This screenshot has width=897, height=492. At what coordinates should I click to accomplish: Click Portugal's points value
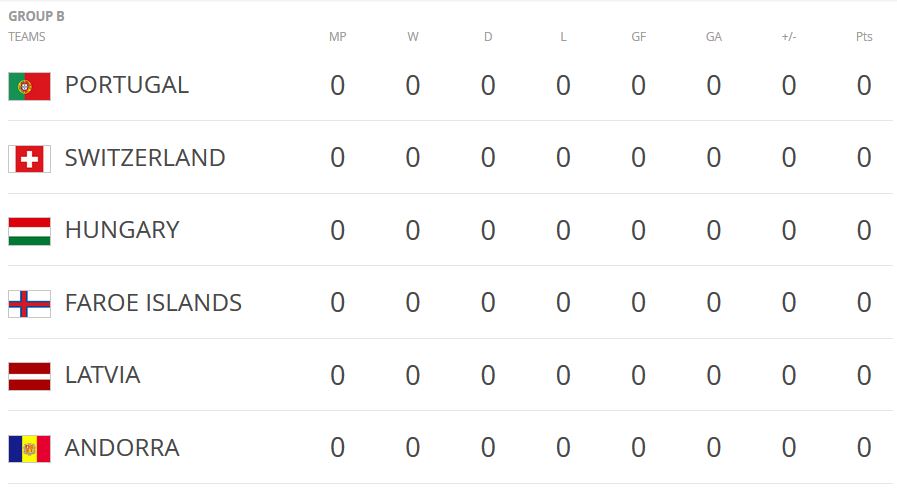pyautogui.click(x=864, y=86)
